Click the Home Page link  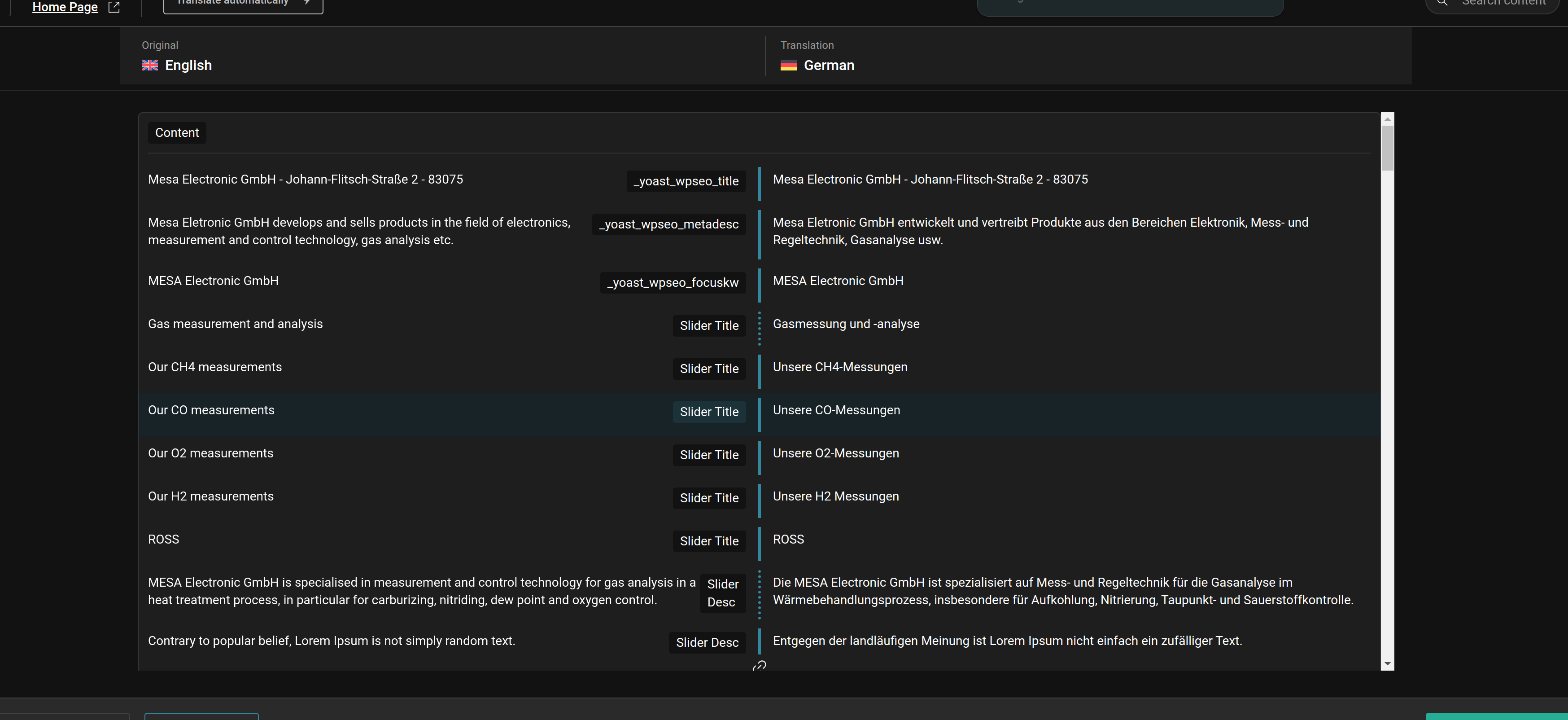(65, 7)
